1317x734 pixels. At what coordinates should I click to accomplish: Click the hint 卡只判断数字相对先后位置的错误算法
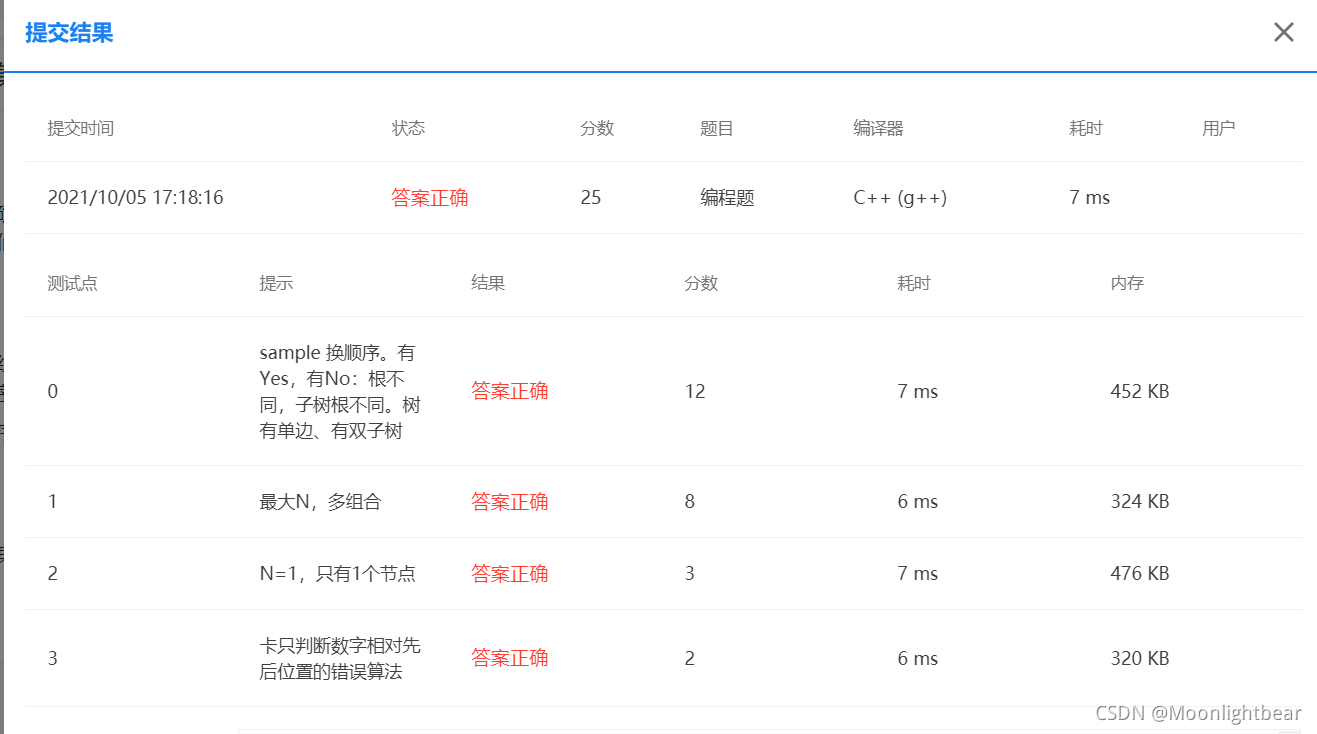click(340, 658)
